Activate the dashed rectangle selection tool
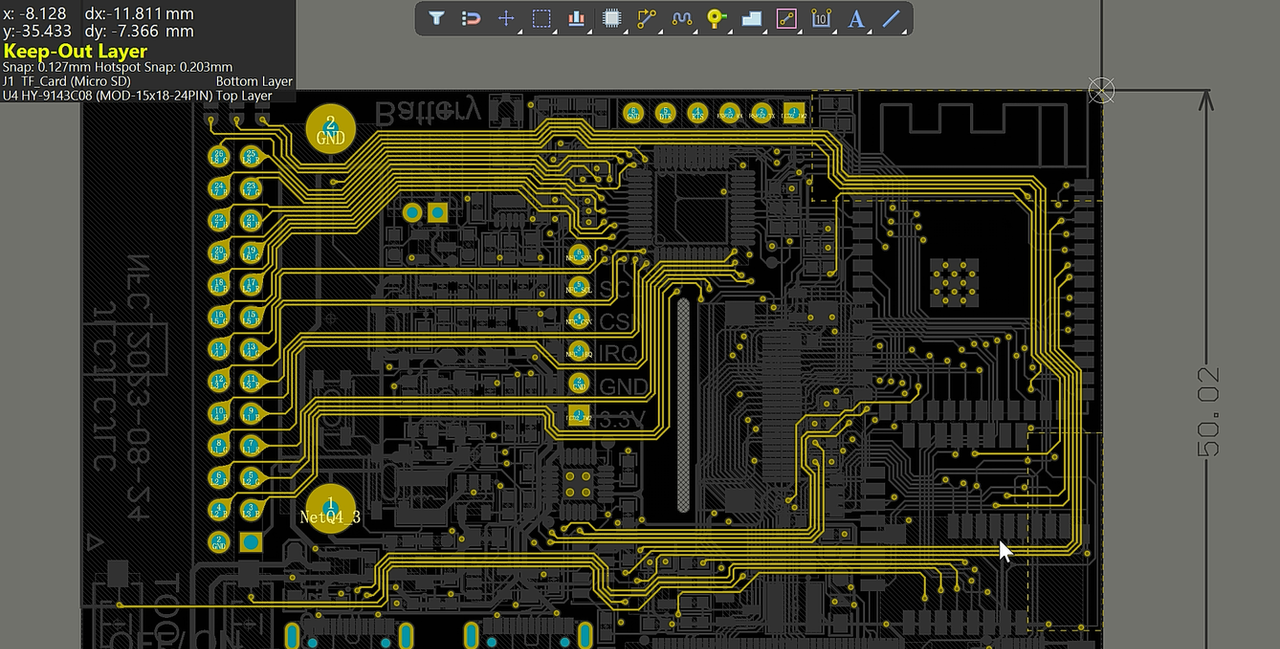This screenshot has height=649, width=1280. (x=541, y=18)
